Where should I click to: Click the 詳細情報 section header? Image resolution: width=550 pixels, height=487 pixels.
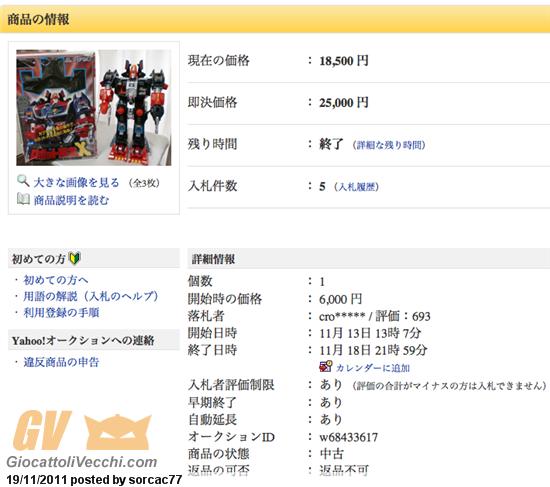pos(369,259)
